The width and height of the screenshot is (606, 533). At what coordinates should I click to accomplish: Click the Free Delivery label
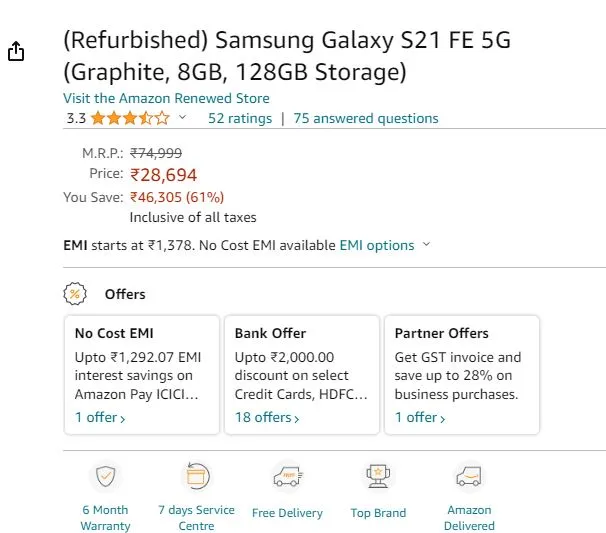[287, 513]
